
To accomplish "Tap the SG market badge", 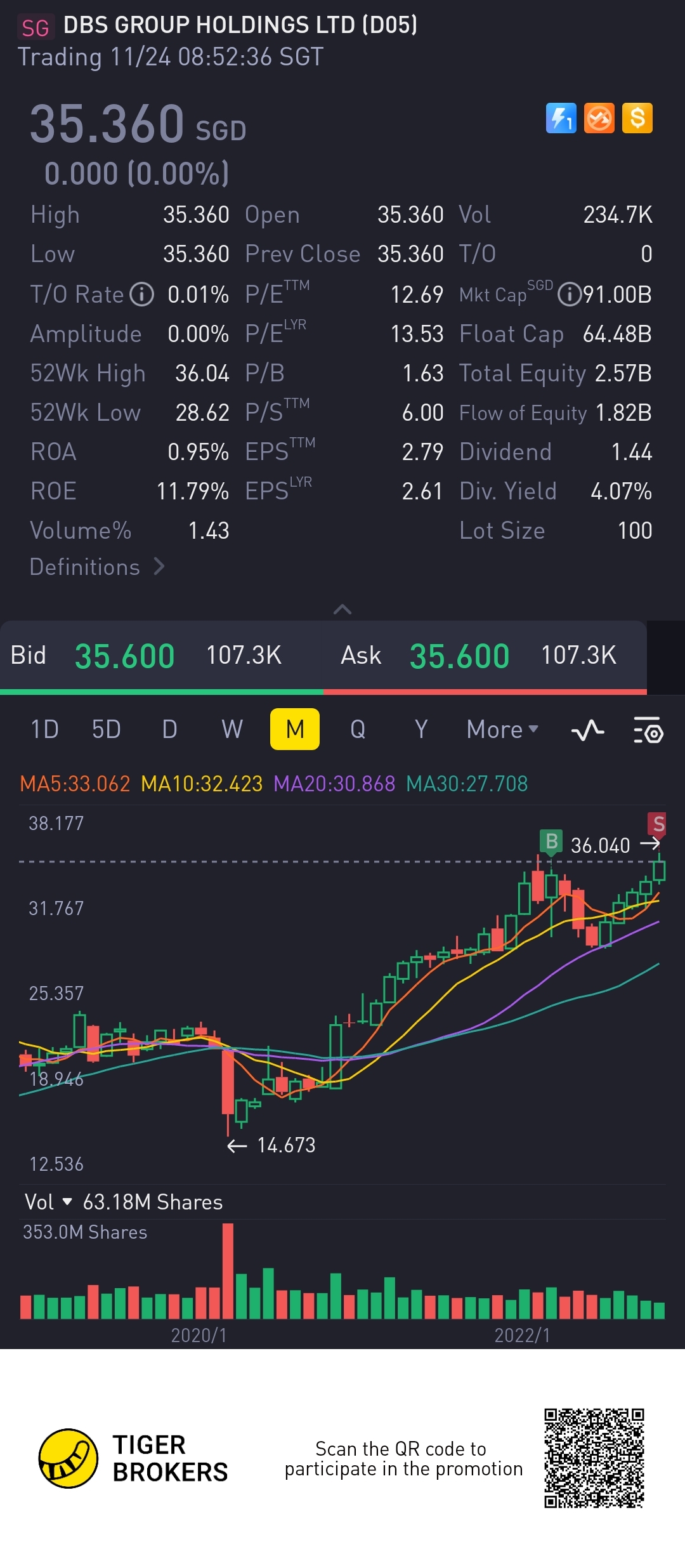I will click(x=35, y=27).
